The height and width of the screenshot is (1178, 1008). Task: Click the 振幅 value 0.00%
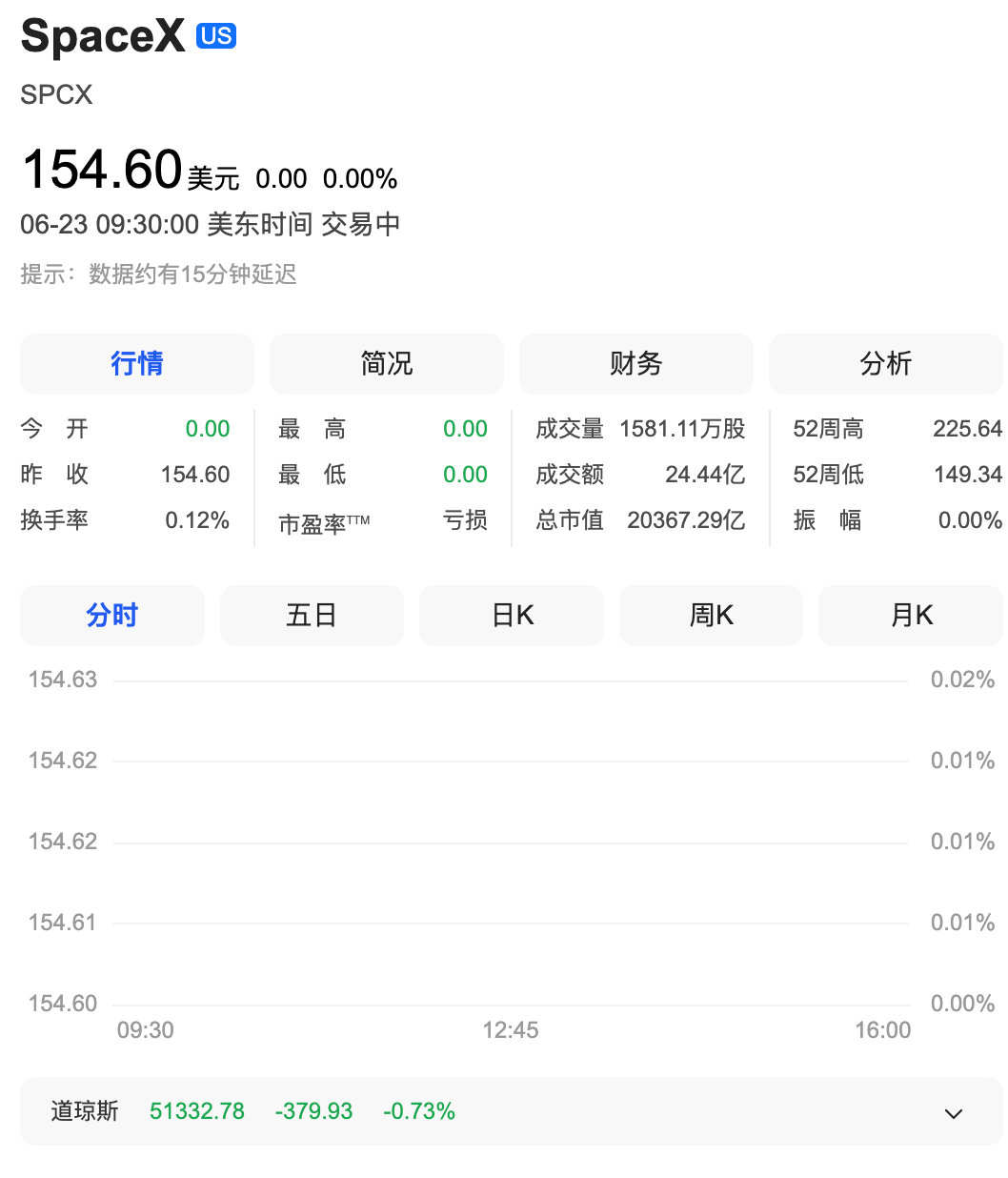tap(970, 520)
